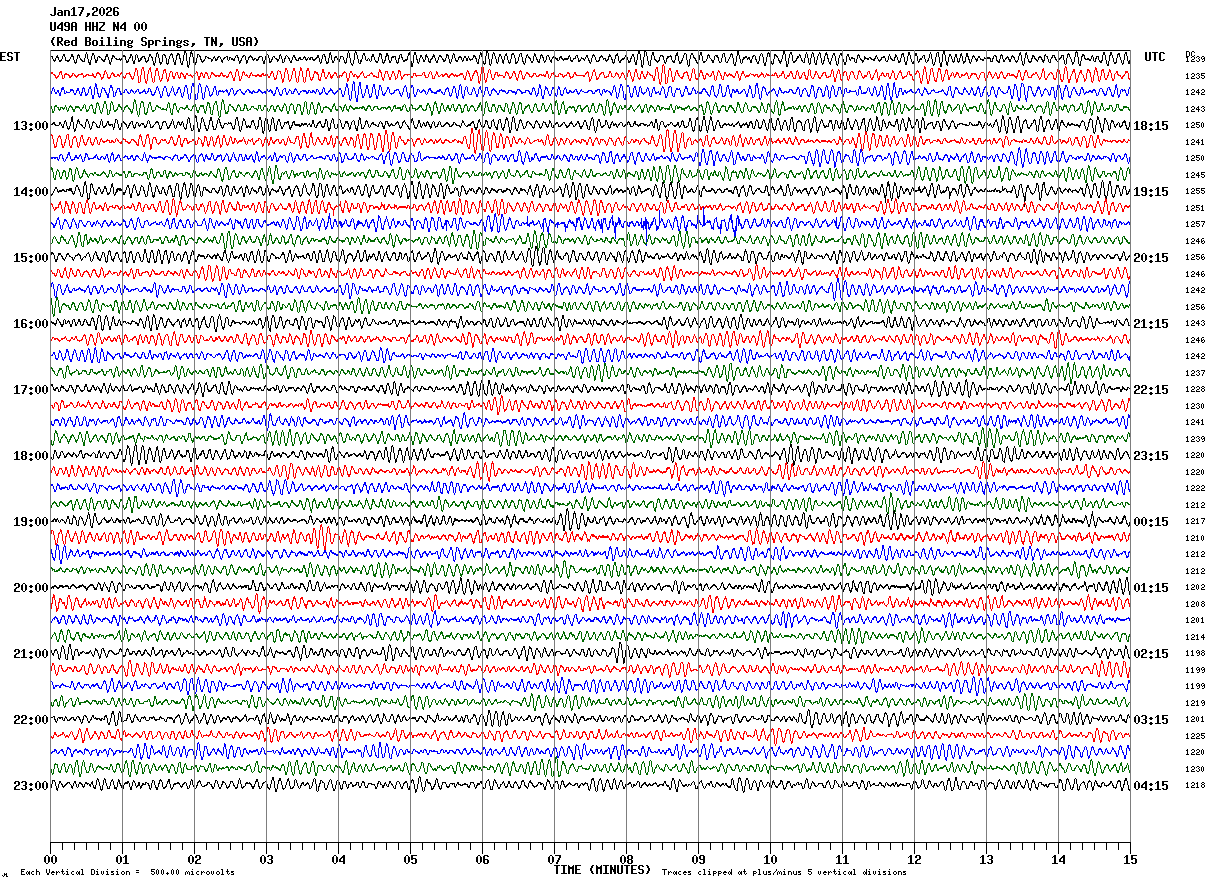This screenshot has width=1210, height=886.
Task: Click the 23:15 UTC time label
Action: click(x=1151, y=456)
